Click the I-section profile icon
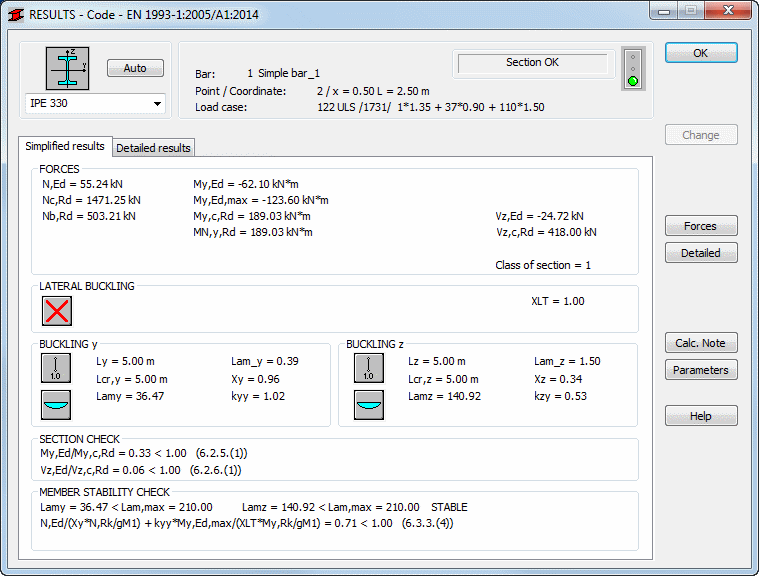 tap(67, 68)
